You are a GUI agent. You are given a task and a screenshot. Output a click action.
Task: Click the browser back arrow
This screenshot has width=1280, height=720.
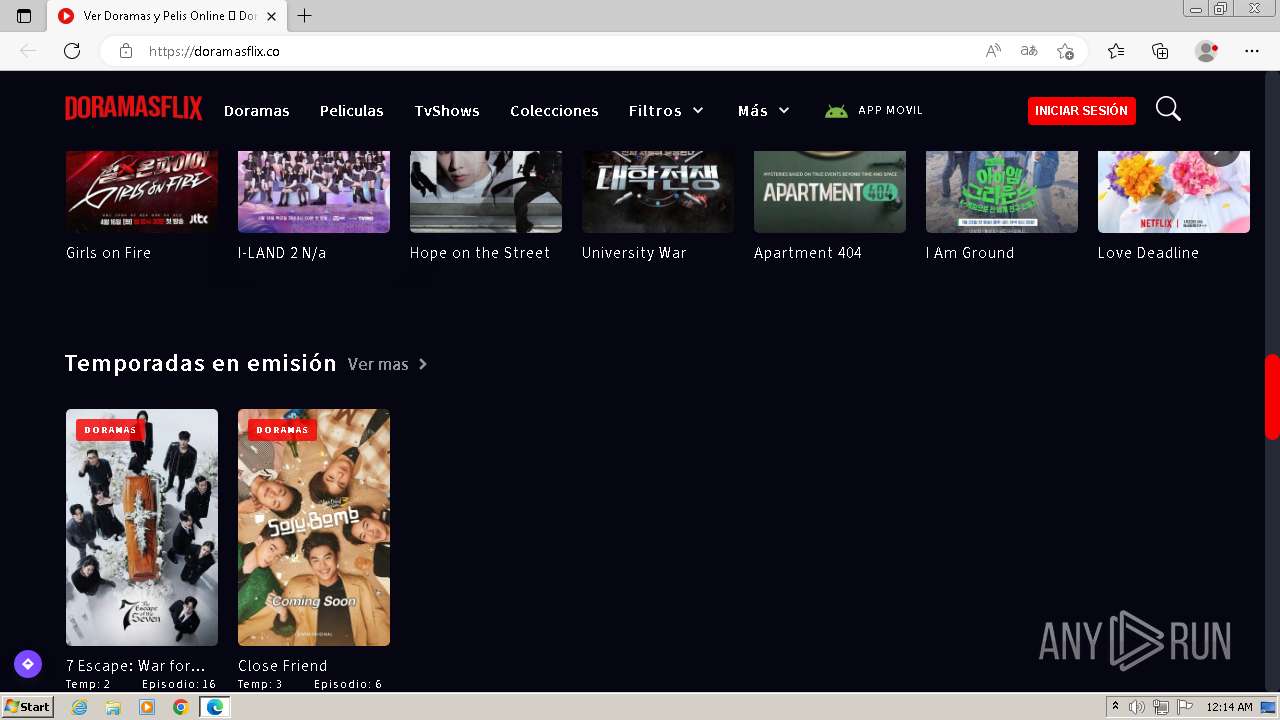(x=28, y=51)
